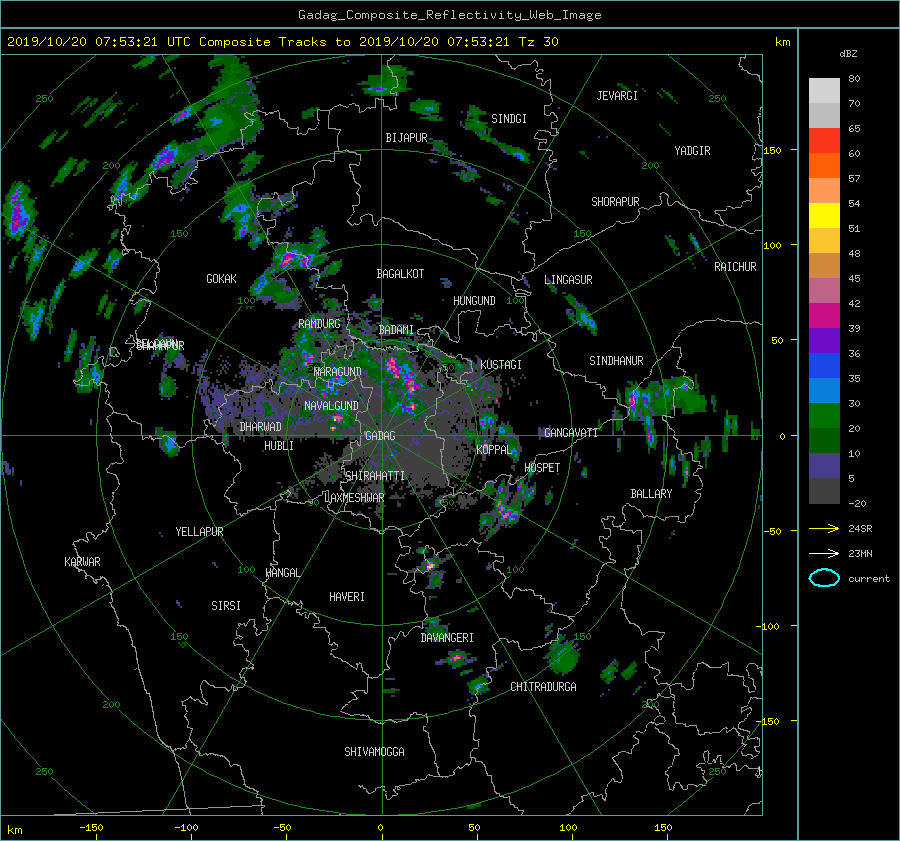
Task: Click the 65 dBZ red color swatch
Action: coord(824,140)
